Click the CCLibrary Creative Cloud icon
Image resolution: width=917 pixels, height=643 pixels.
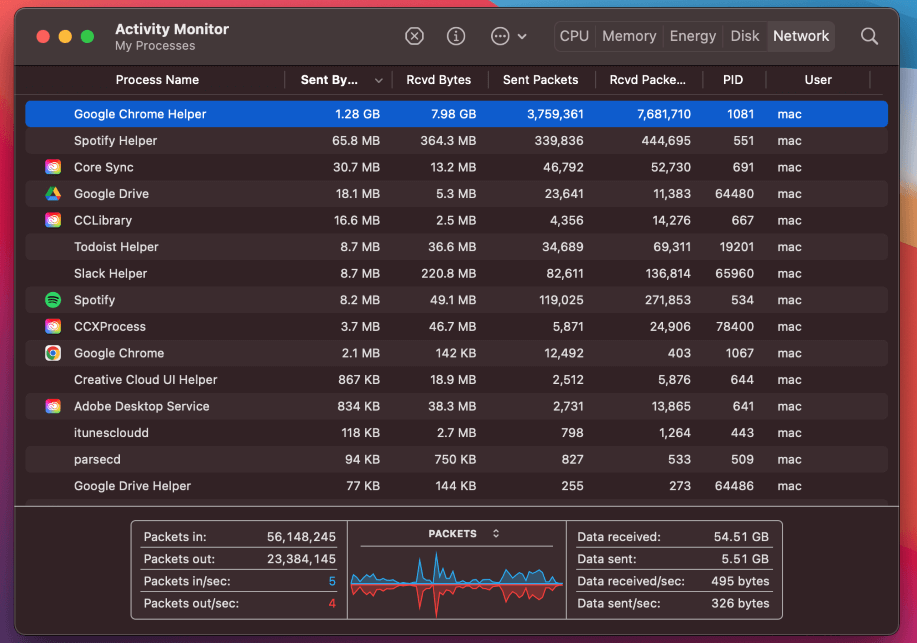[53, 220]
